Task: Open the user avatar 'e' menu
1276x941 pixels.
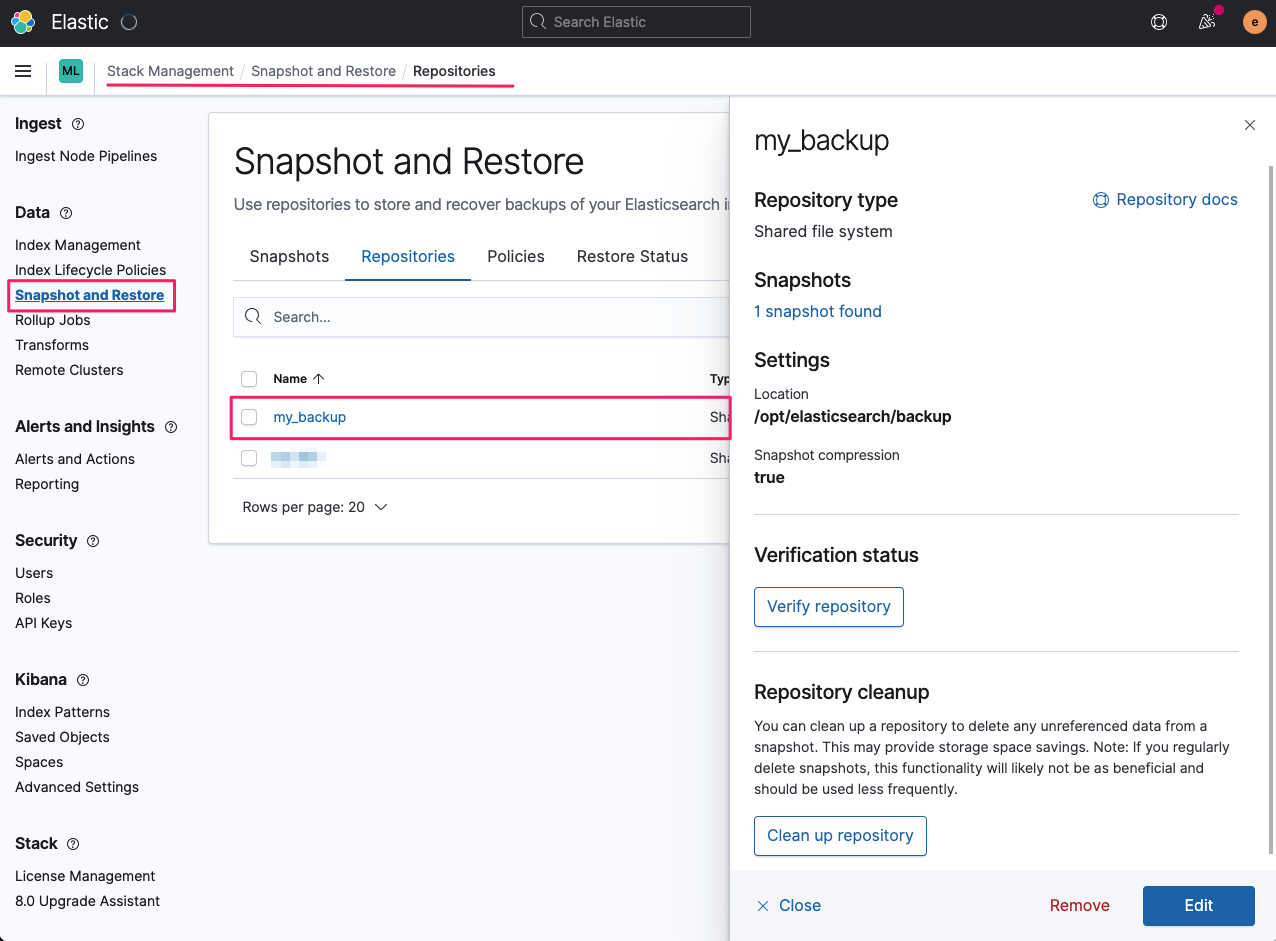Action: [x=1254, y=22]
